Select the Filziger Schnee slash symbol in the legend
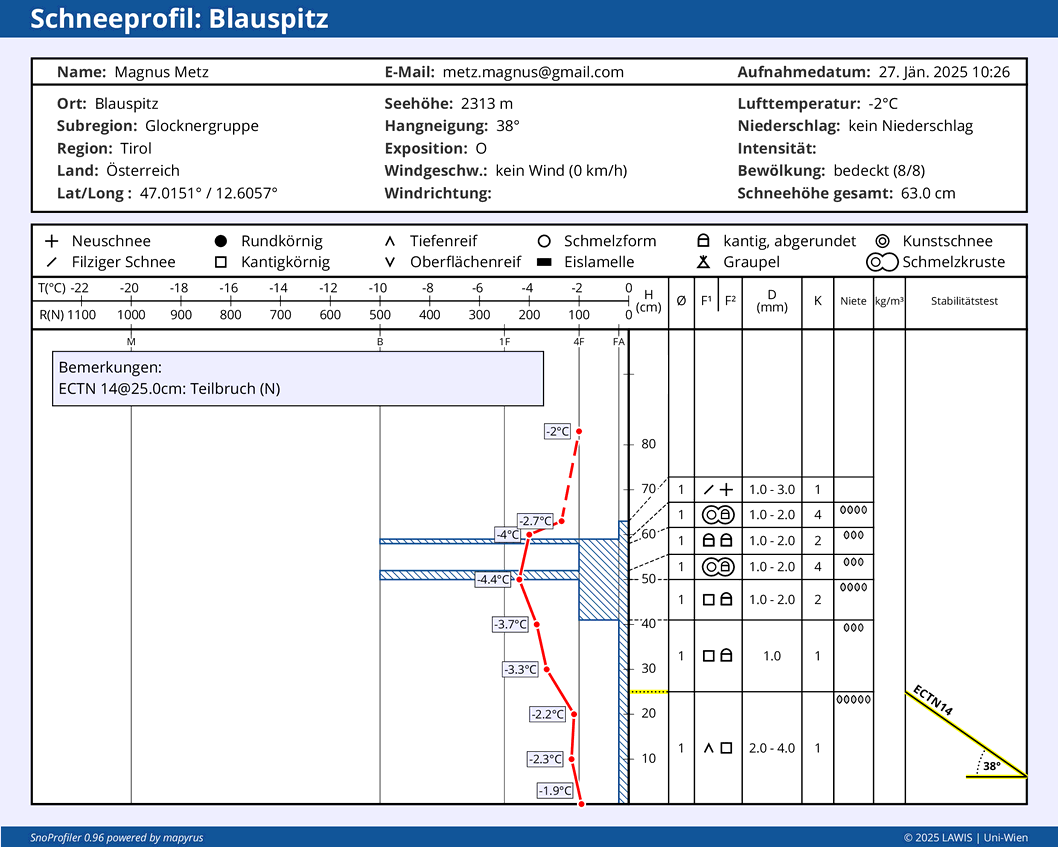Image resolution: width=1058 pixels, height=847 pixels. click(52, 262)
